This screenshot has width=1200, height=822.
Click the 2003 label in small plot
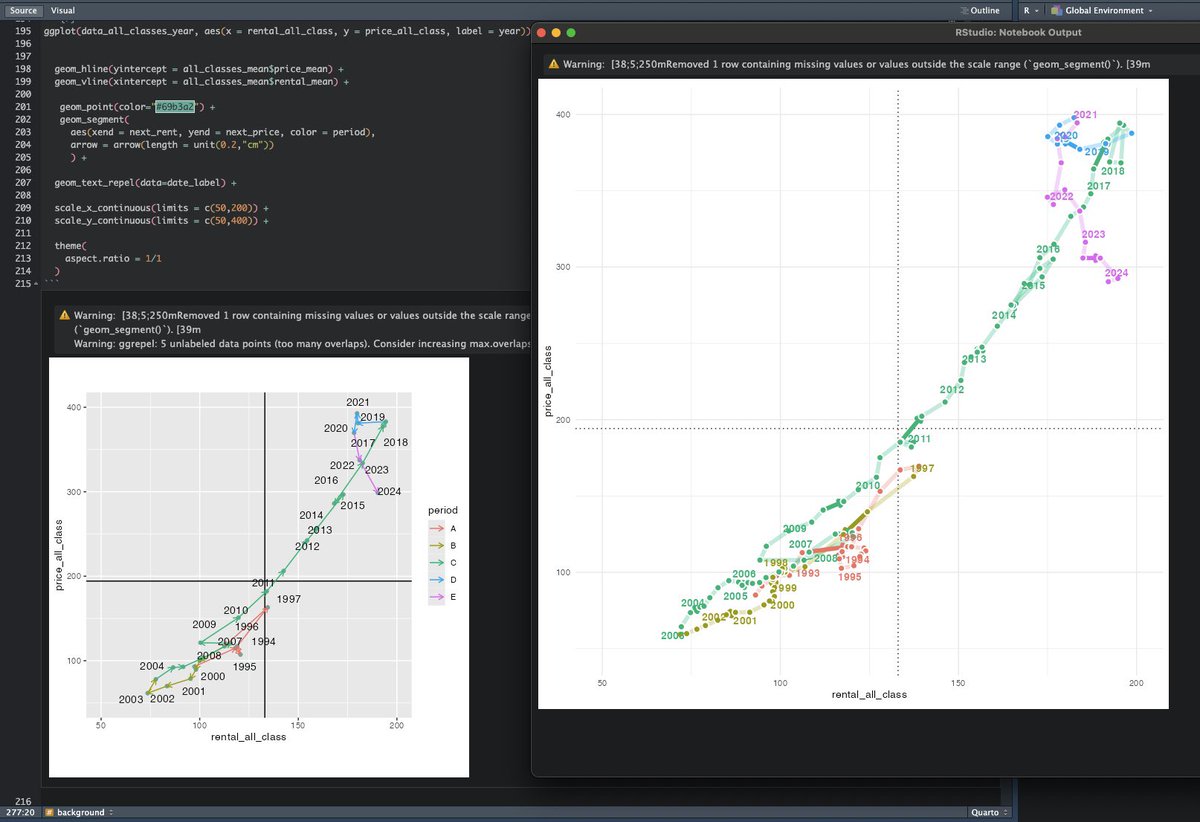tap(131, 699)
